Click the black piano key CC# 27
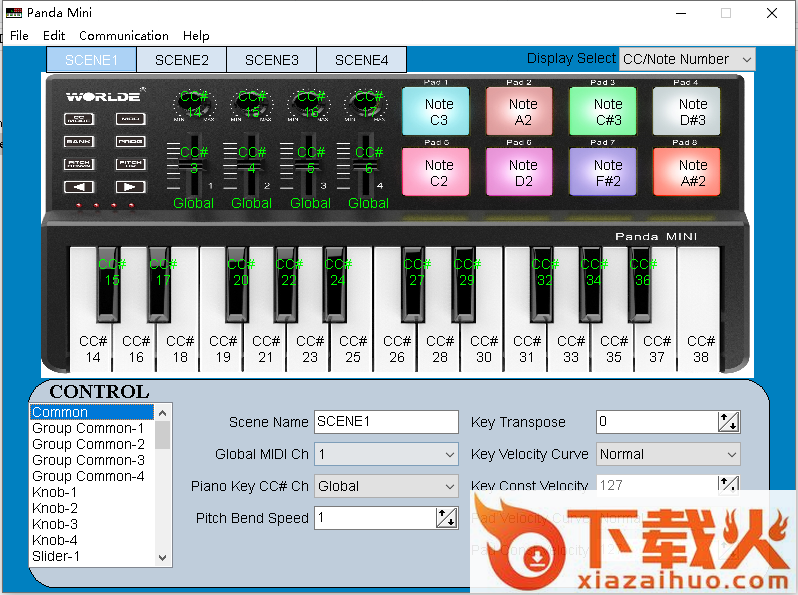798x595 pixels. (413, 284)
